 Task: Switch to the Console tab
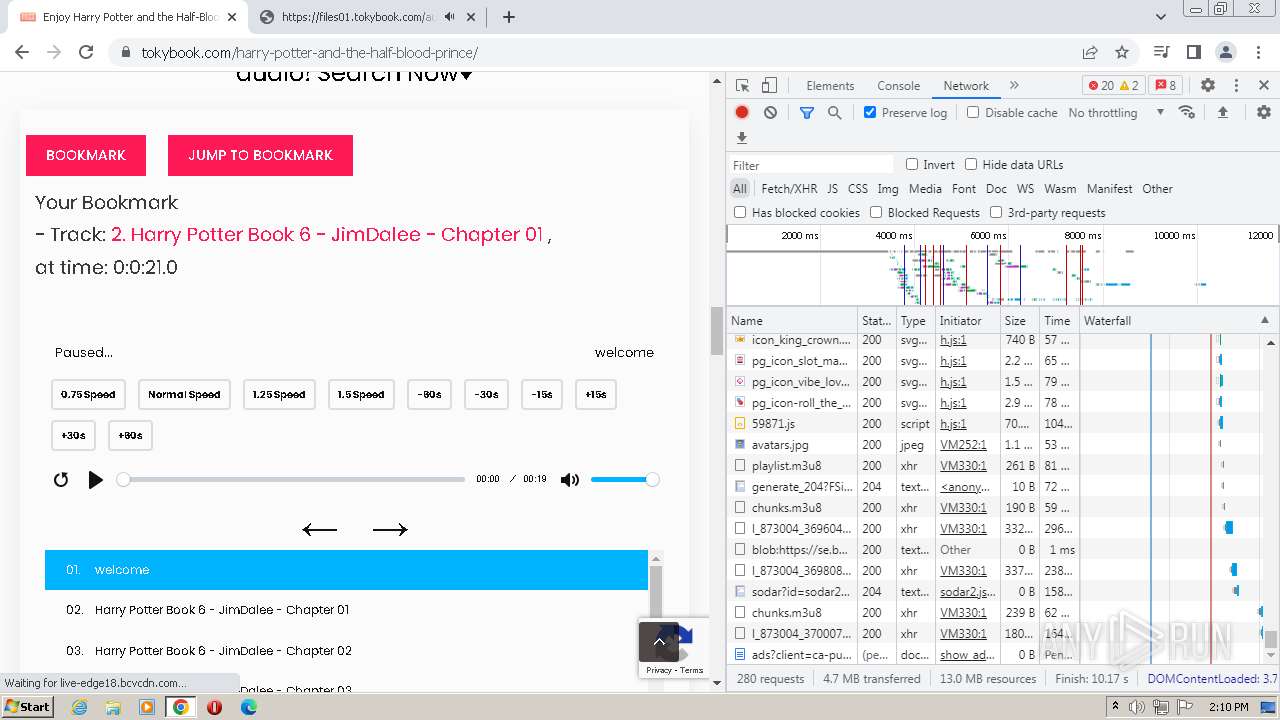[898, 86]
